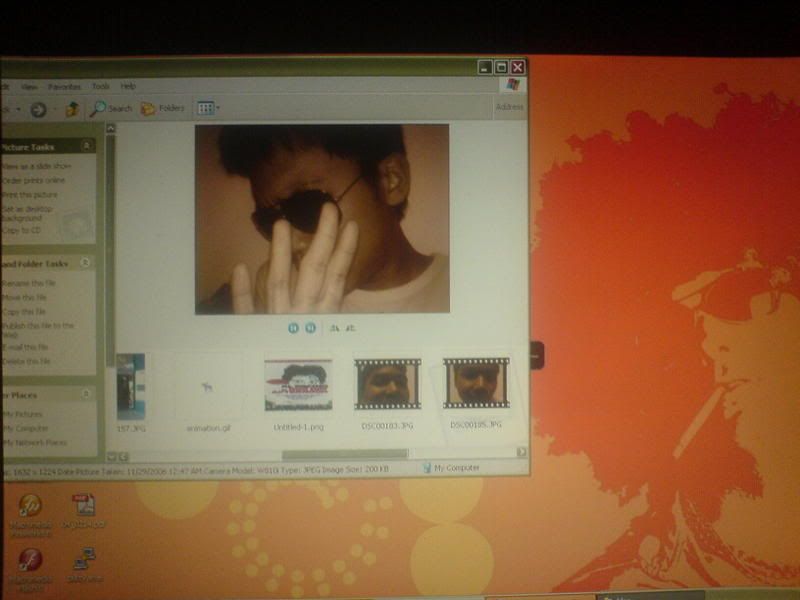Toggle the Folders toolbar button
This screenshot has height=600, width=800.
click(x=162, y=108)
